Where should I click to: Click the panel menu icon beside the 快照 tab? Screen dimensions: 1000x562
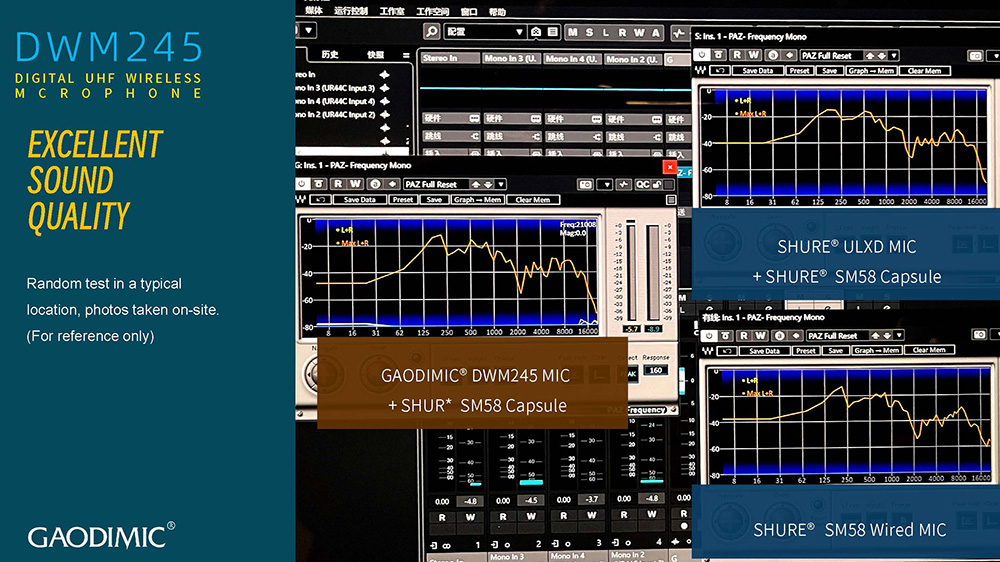click(x=406, y=55)
